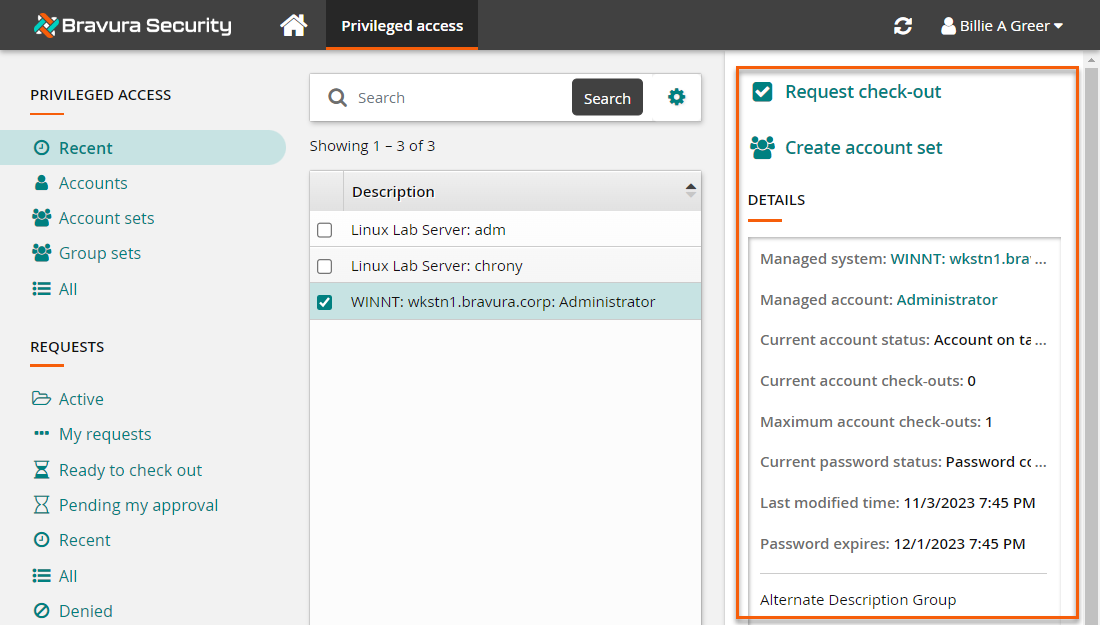The height and width of the screenshot is (625, 1100).
Task: Uncheck the WINNT Administrator row checkbox
Action: [324, 302]
